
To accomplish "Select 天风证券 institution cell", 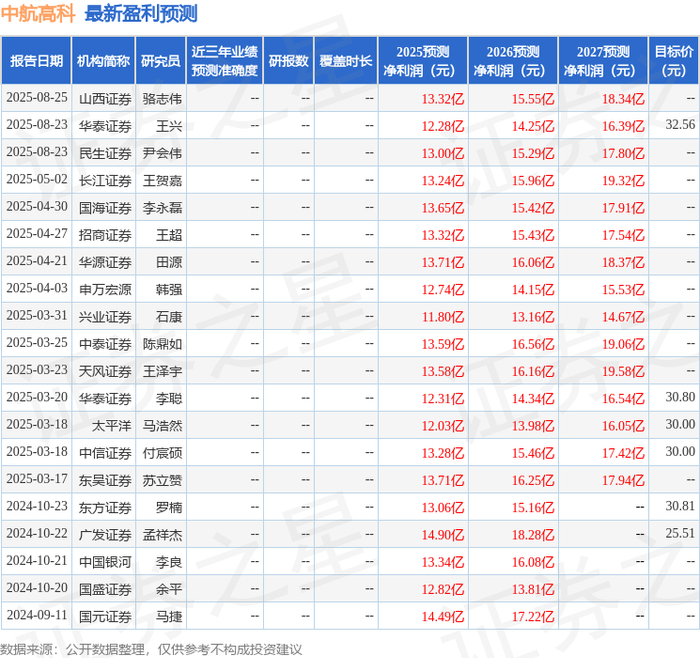I will [105, 371].
